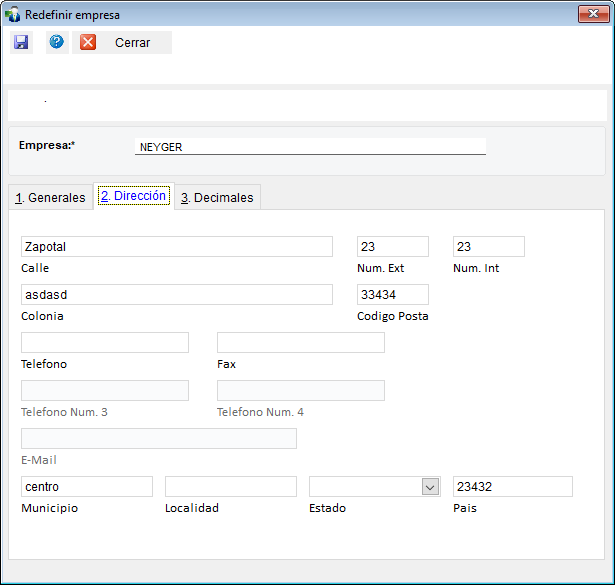This screenshot has height=585, width=615.
Task: Select the 2. Dirección tab
Action: click(134, 196)
